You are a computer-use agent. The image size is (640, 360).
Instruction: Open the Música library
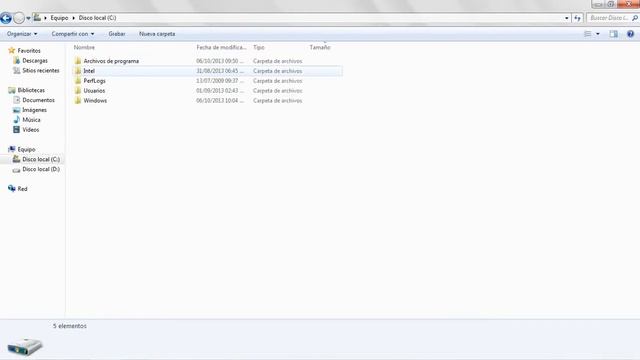click(x=31, y=120)
